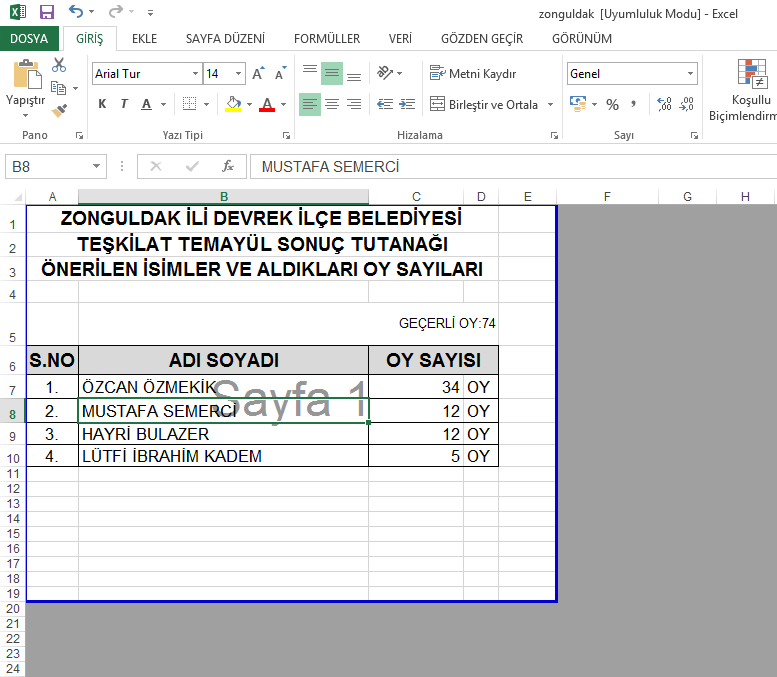Open the font size 14 dropdown
Screen dimensions: 777x677
tap(238, 73)
